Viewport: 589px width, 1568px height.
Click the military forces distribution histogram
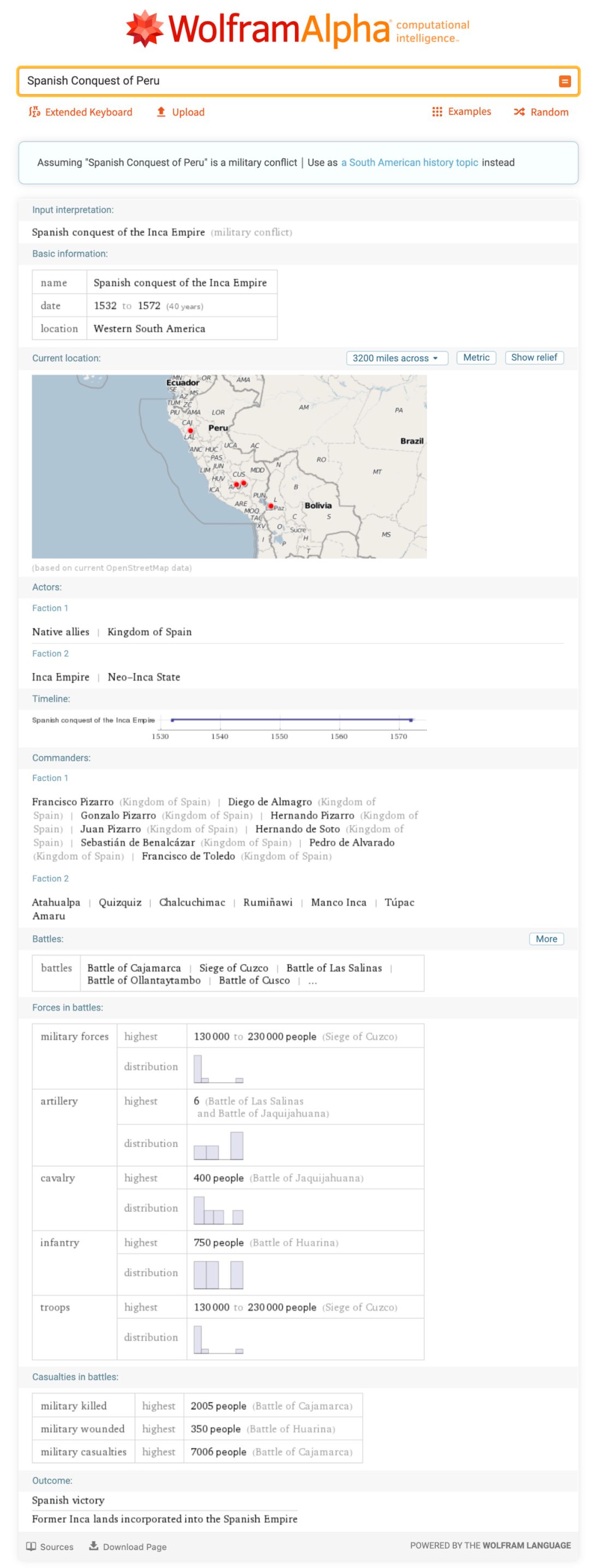[x=218, y=1069]
